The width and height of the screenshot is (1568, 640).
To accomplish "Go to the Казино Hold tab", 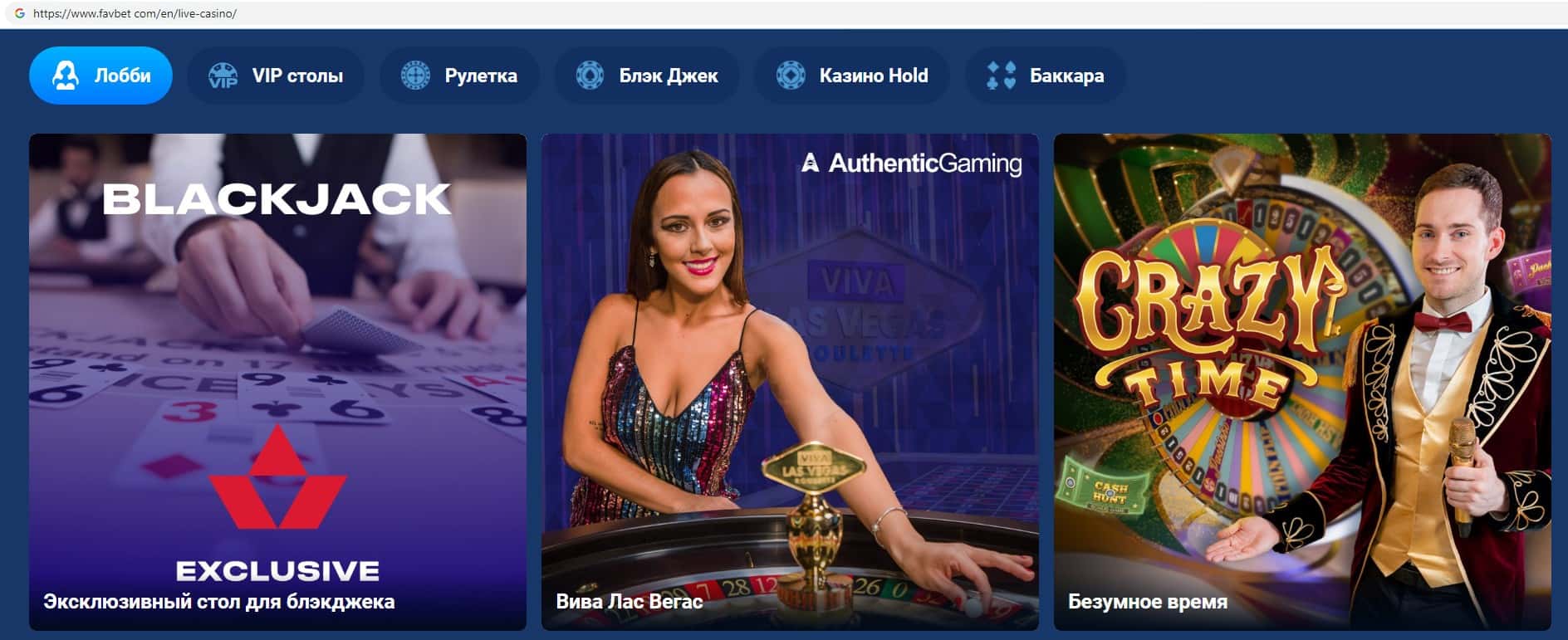I will tap(851, 76).
